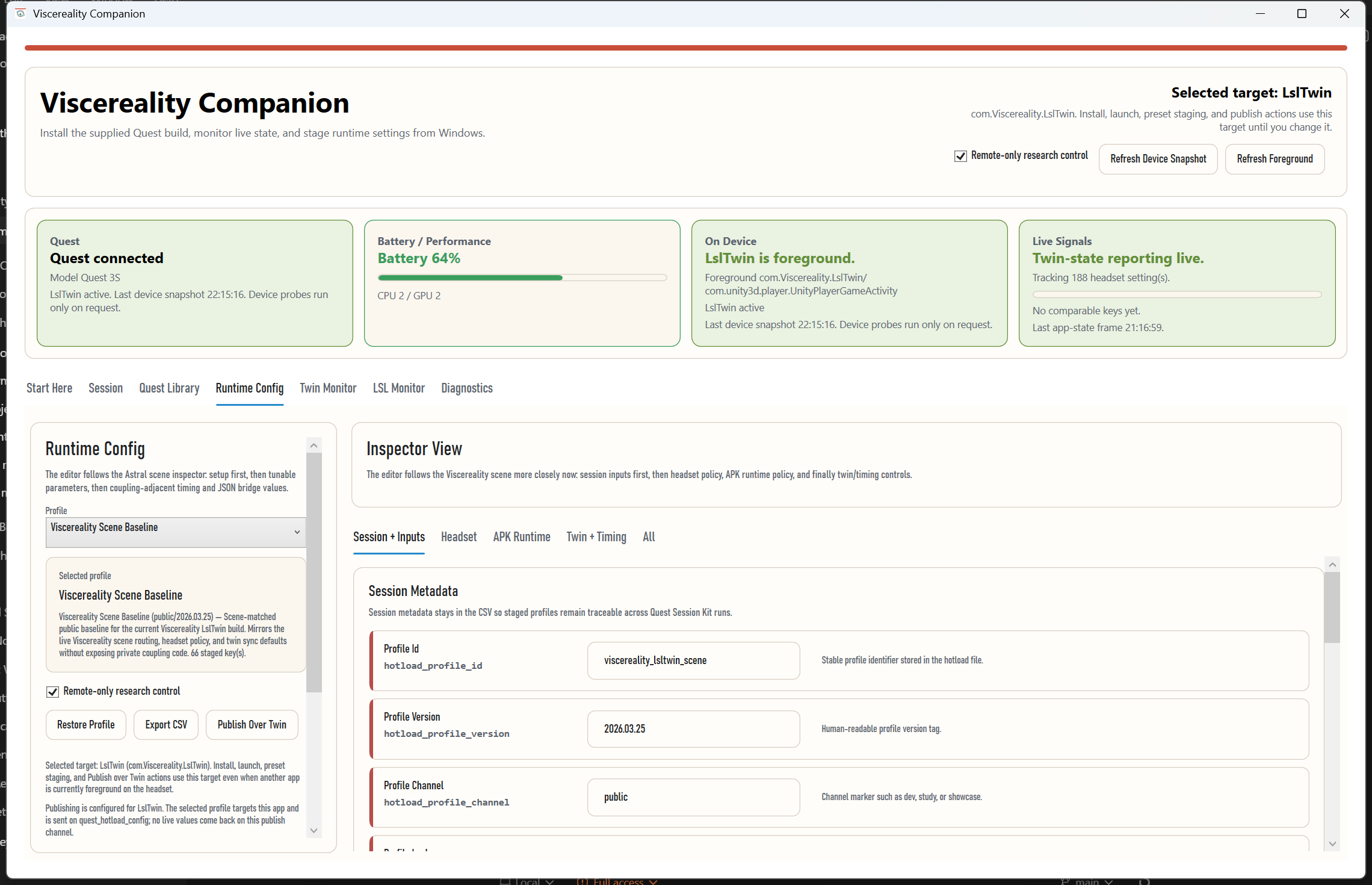Click the Quest connected status card
The width and height of the screenshot is (1372, 885).
click(x=195, y=283)
